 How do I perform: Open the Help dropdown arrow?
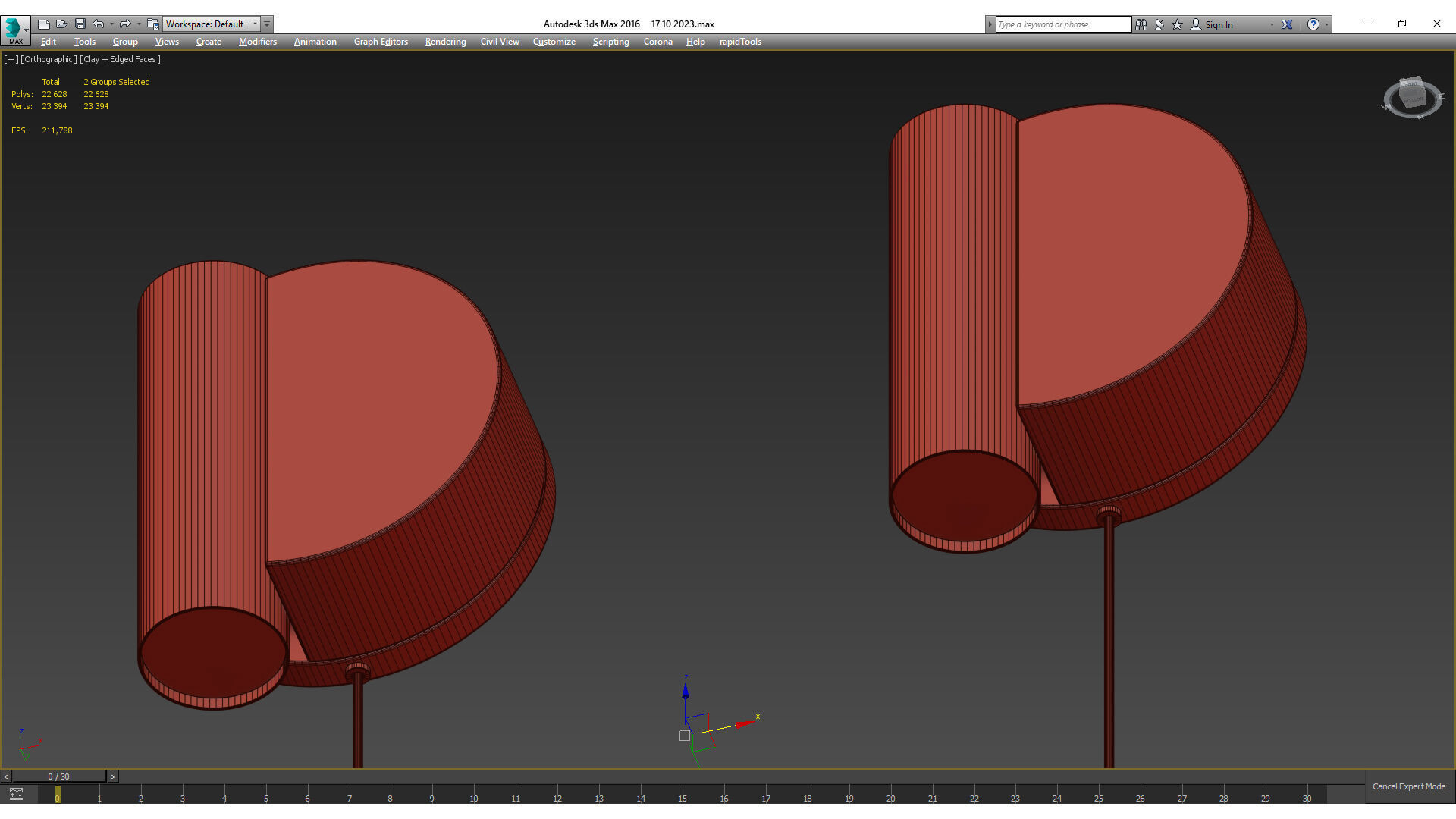pyautogui.click(x=1326, y=24)
